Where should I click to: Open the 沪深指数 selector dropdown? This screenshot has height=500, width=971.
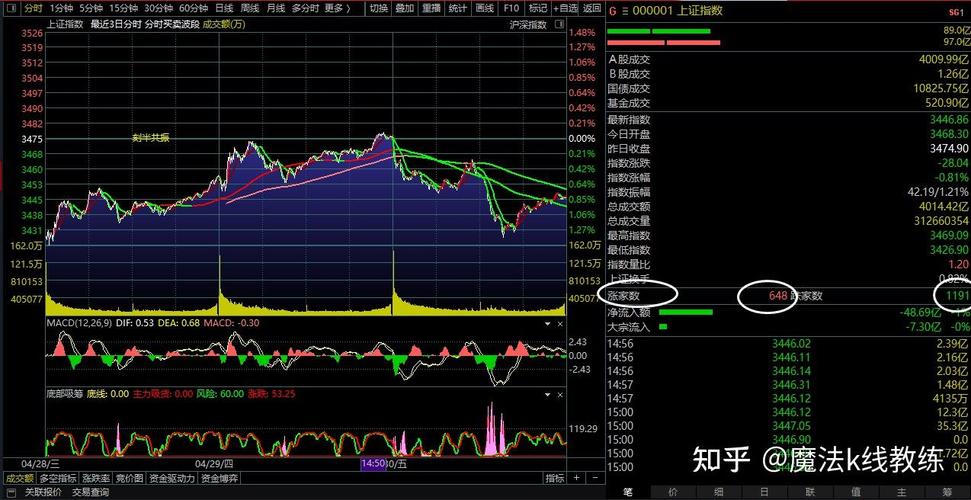click(531, 24)
